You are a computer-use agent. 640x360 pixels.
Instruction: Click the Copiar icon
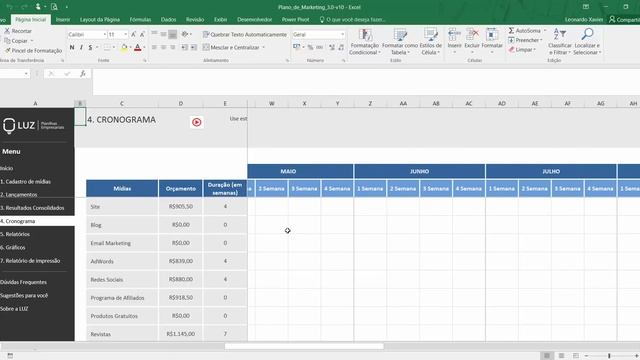point(7,40)
